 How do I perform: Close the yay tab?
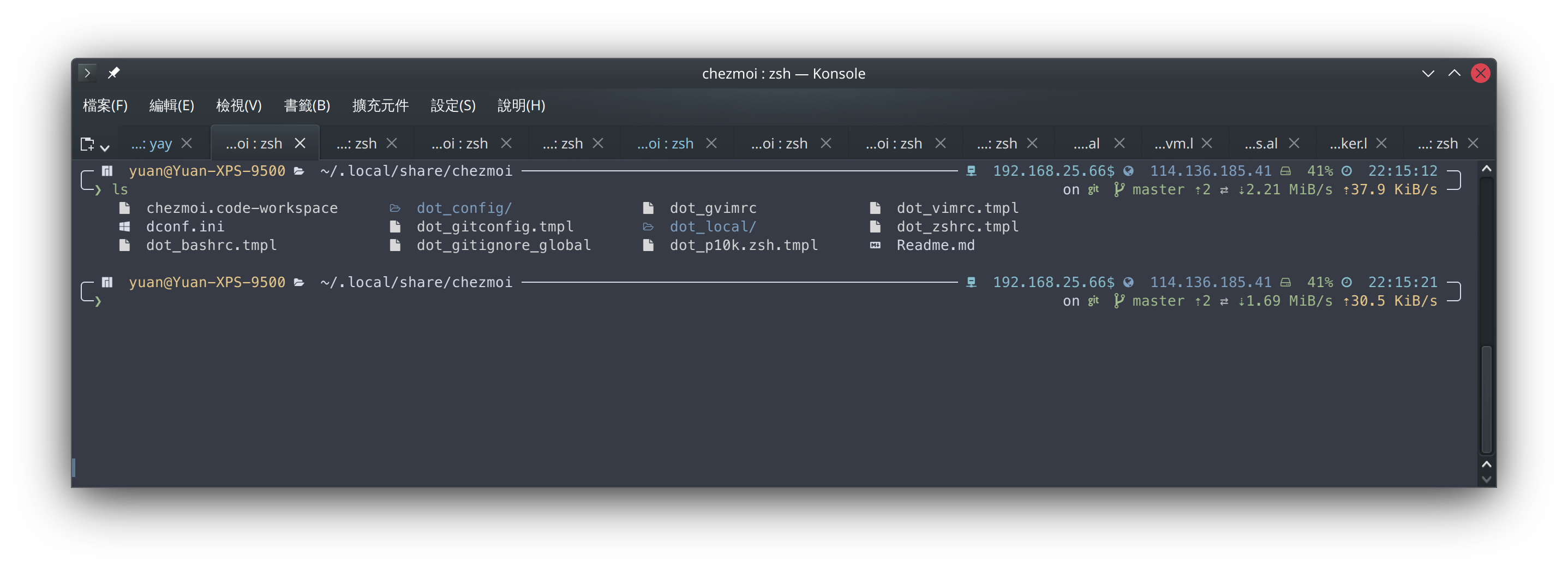tap(187, 143)
